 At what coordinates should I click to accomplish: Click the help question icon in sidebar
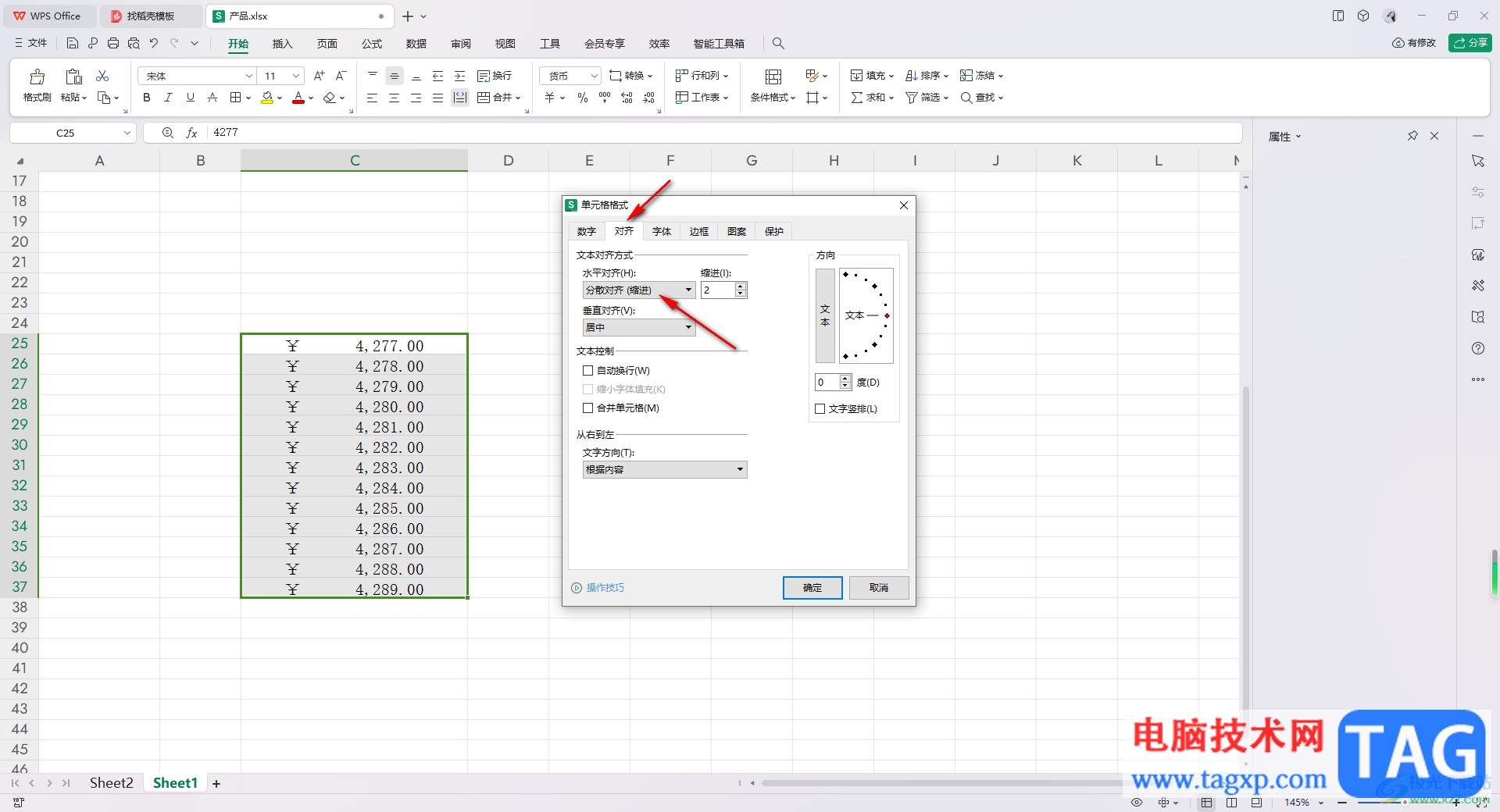click(x=1477, y=348)
